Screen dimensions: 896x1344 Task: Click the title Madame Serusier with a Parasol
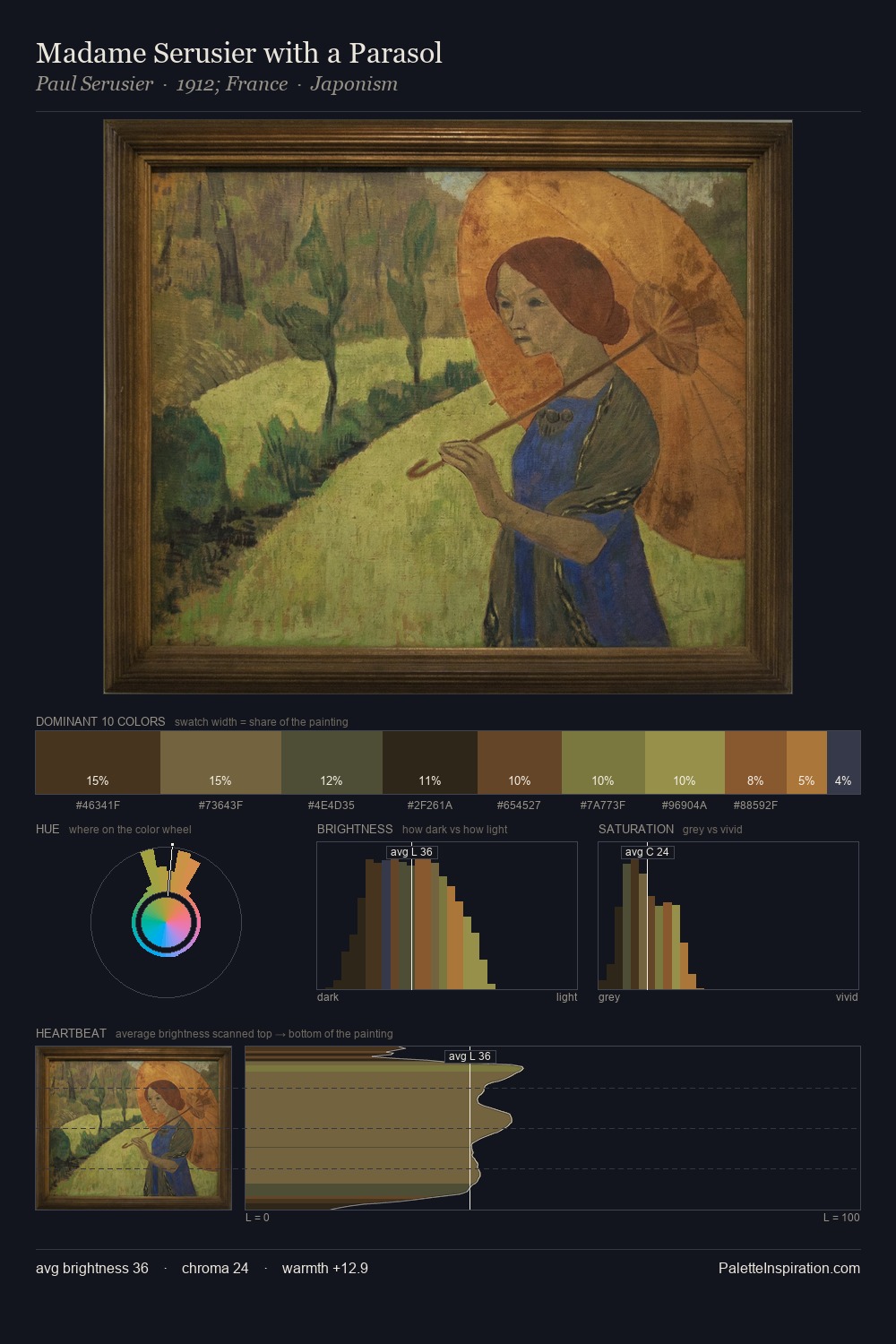[239, 54]
